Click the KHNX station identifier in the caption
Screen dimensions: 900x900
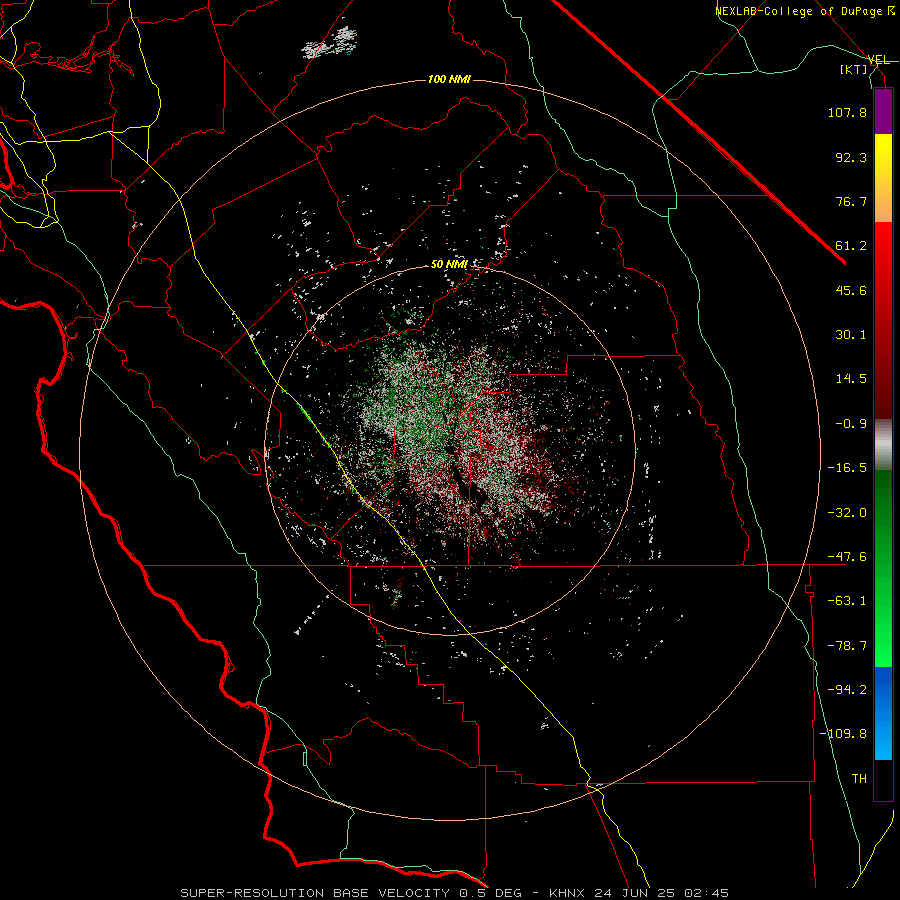pos(566,893)
